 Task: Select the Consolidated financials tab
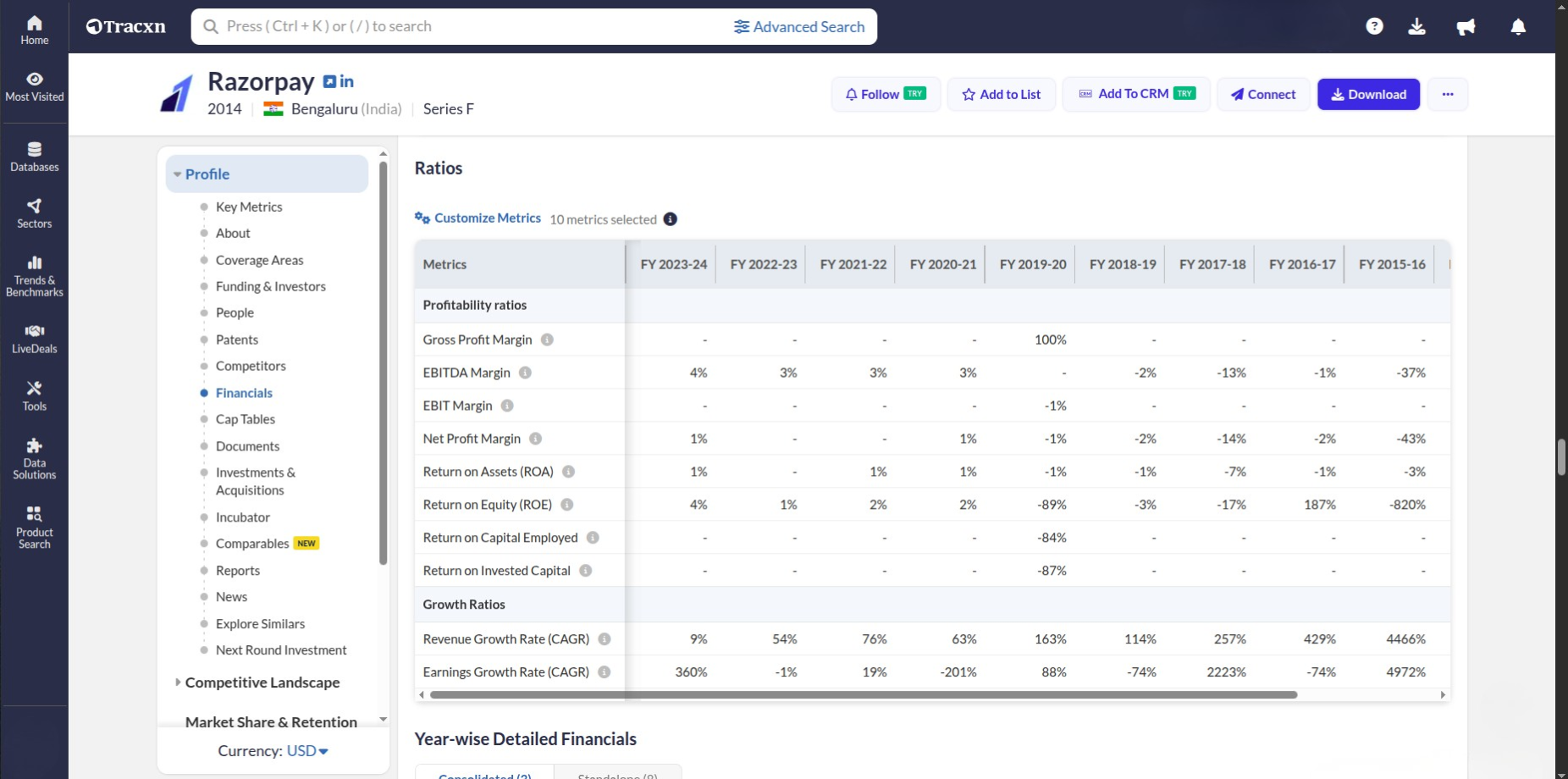(x=485, y=774)
